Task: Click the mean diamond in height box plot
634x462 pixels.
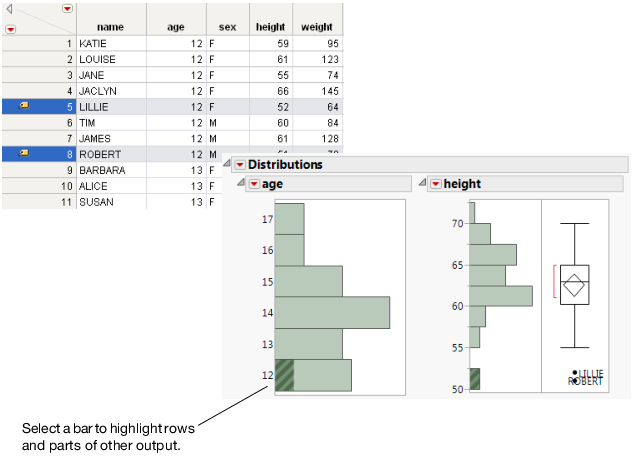Action: point(575,285)
